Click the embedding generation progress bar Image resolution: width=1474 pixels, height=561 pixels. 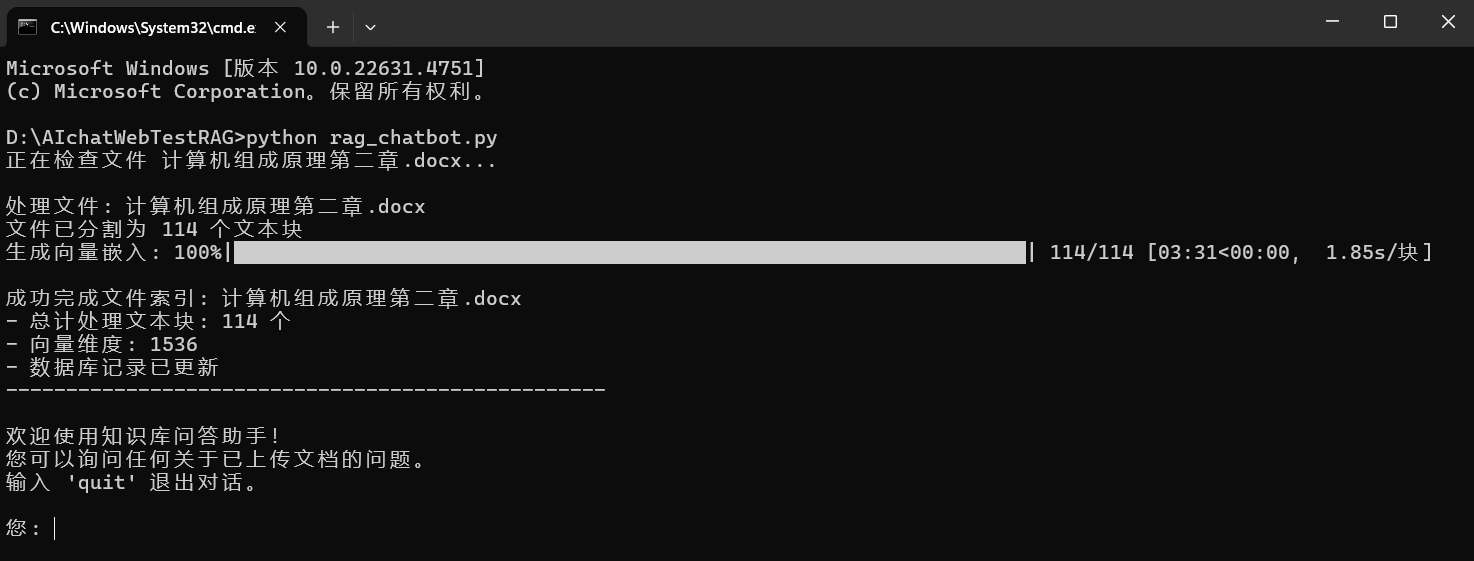(630, 252)
